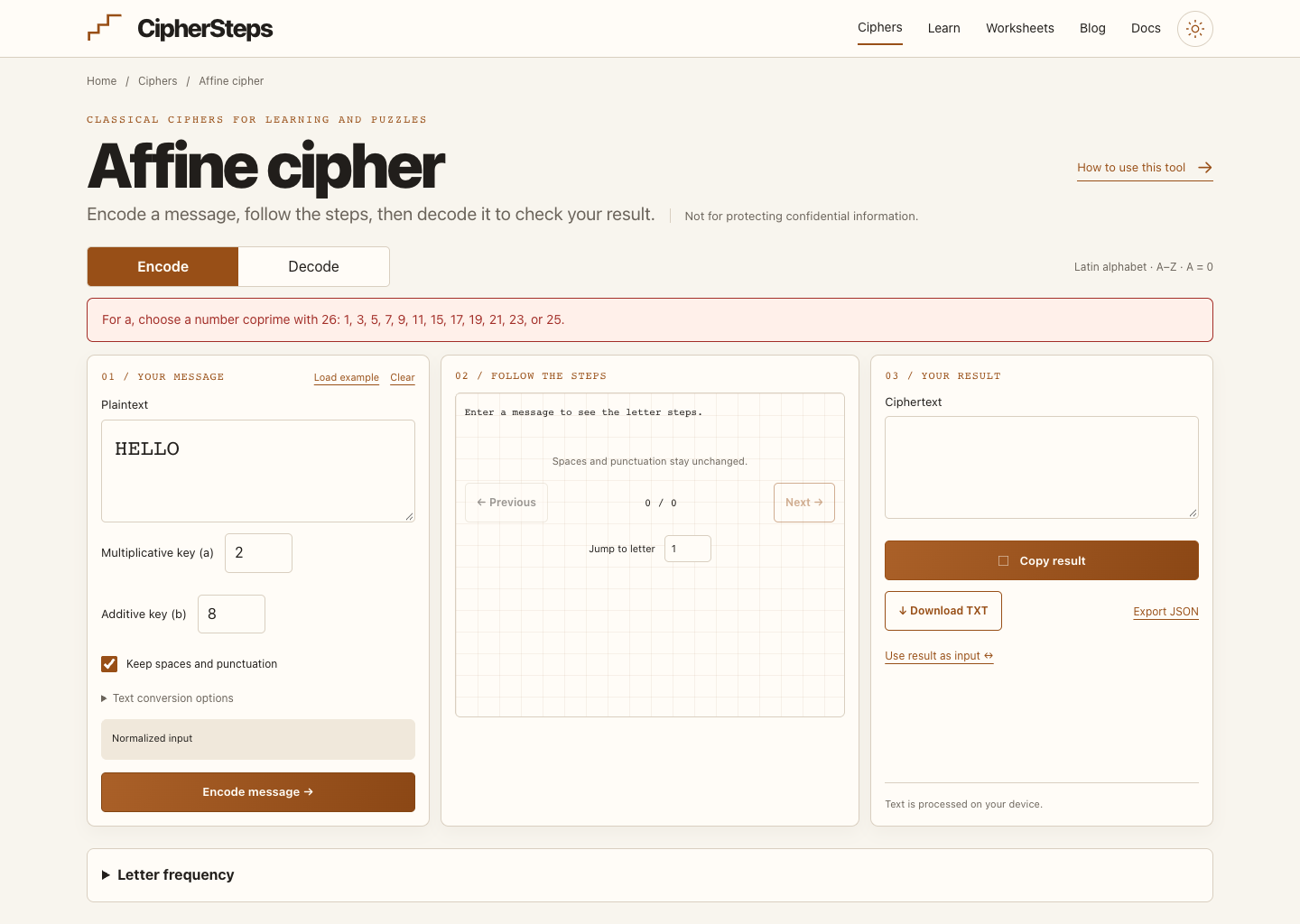The image size is (1300, 924).
Task: Switch to the Decode tab
Action: 314,267
